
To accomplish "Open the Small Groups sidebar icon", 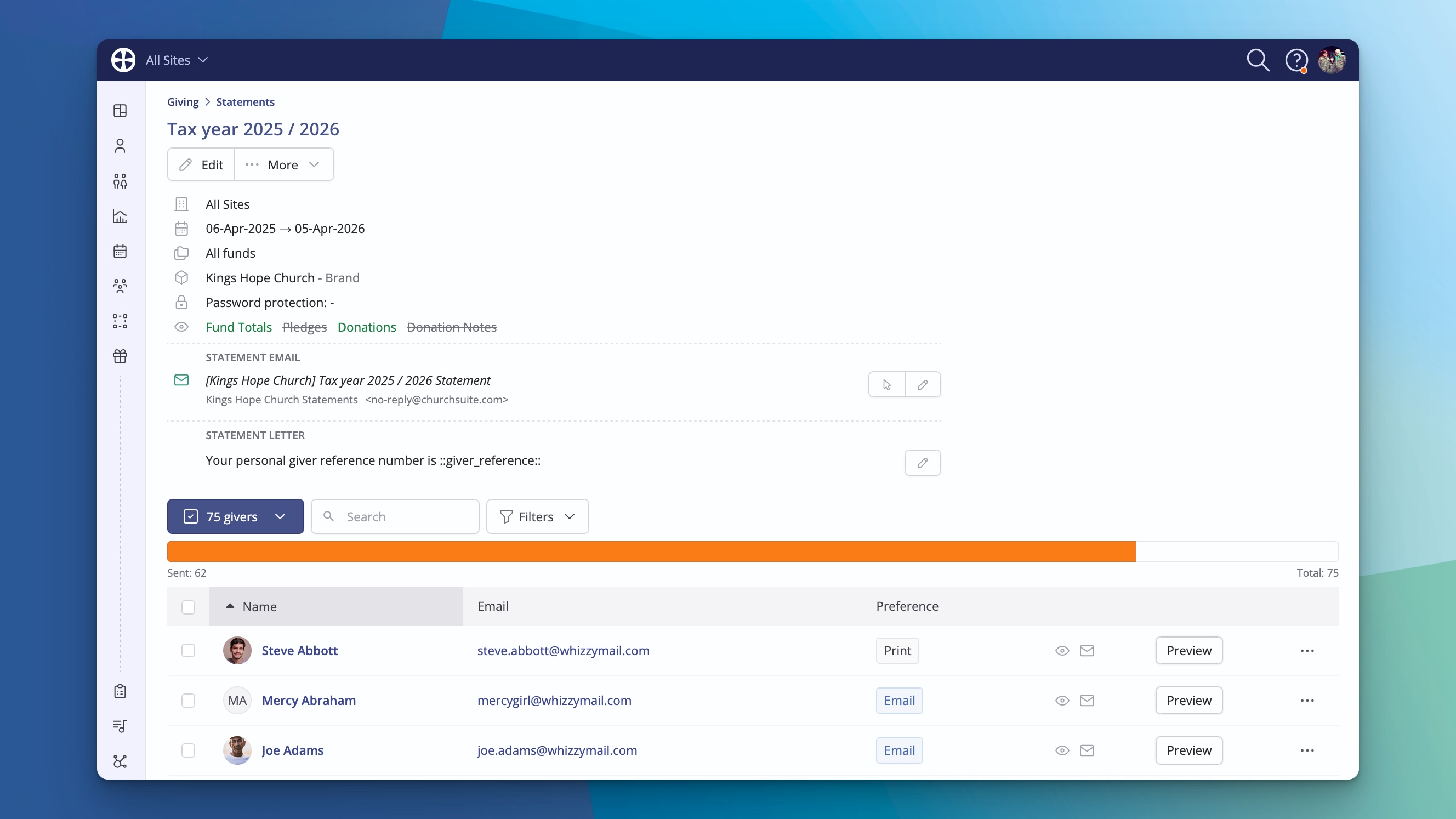I will point(120,286).
